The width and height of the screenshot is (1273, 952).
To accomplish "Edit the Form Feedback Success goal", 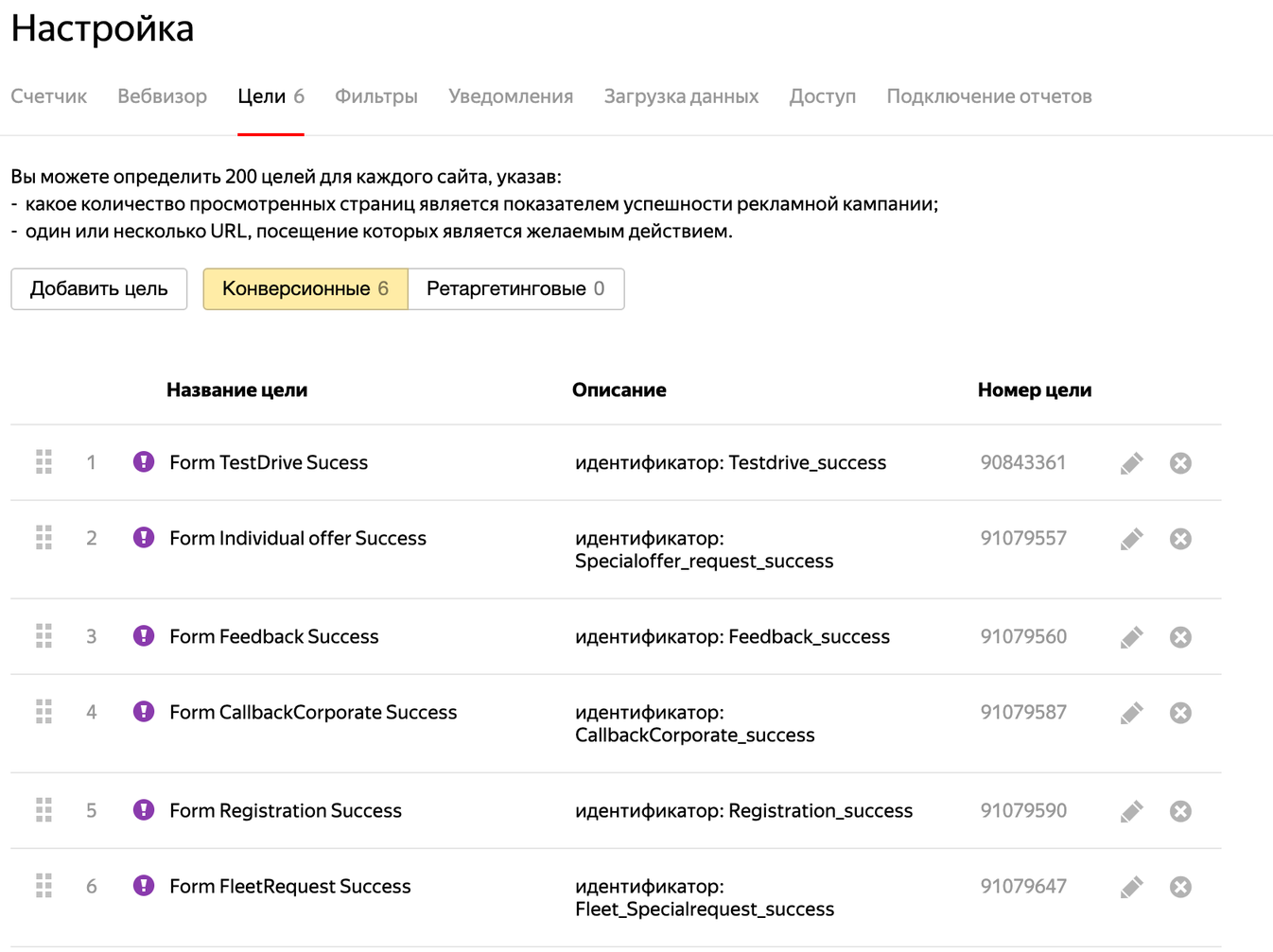I will pyautogui.click(x=1131, y=637).
